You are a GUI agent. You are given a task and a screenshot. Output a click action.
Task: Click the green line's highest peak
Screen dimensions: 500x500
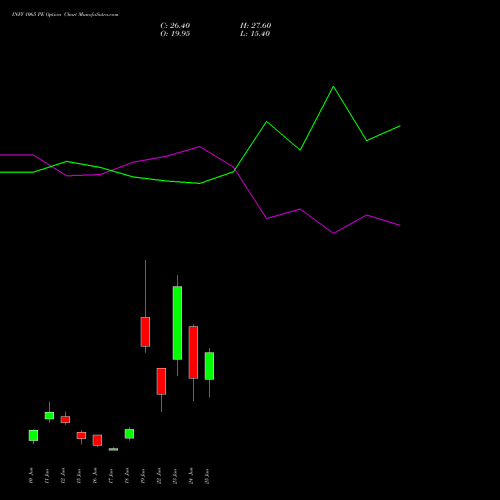click(x=333, y=87)
